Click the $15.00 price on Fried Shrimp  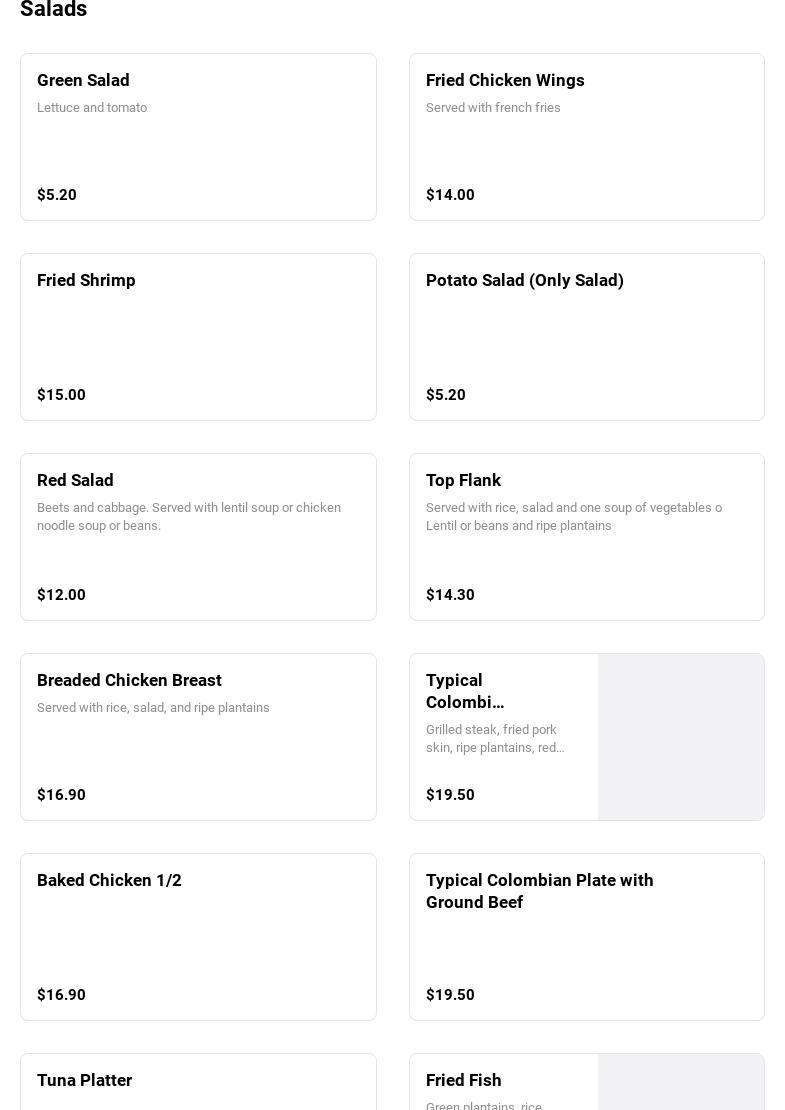pos(61,395)
